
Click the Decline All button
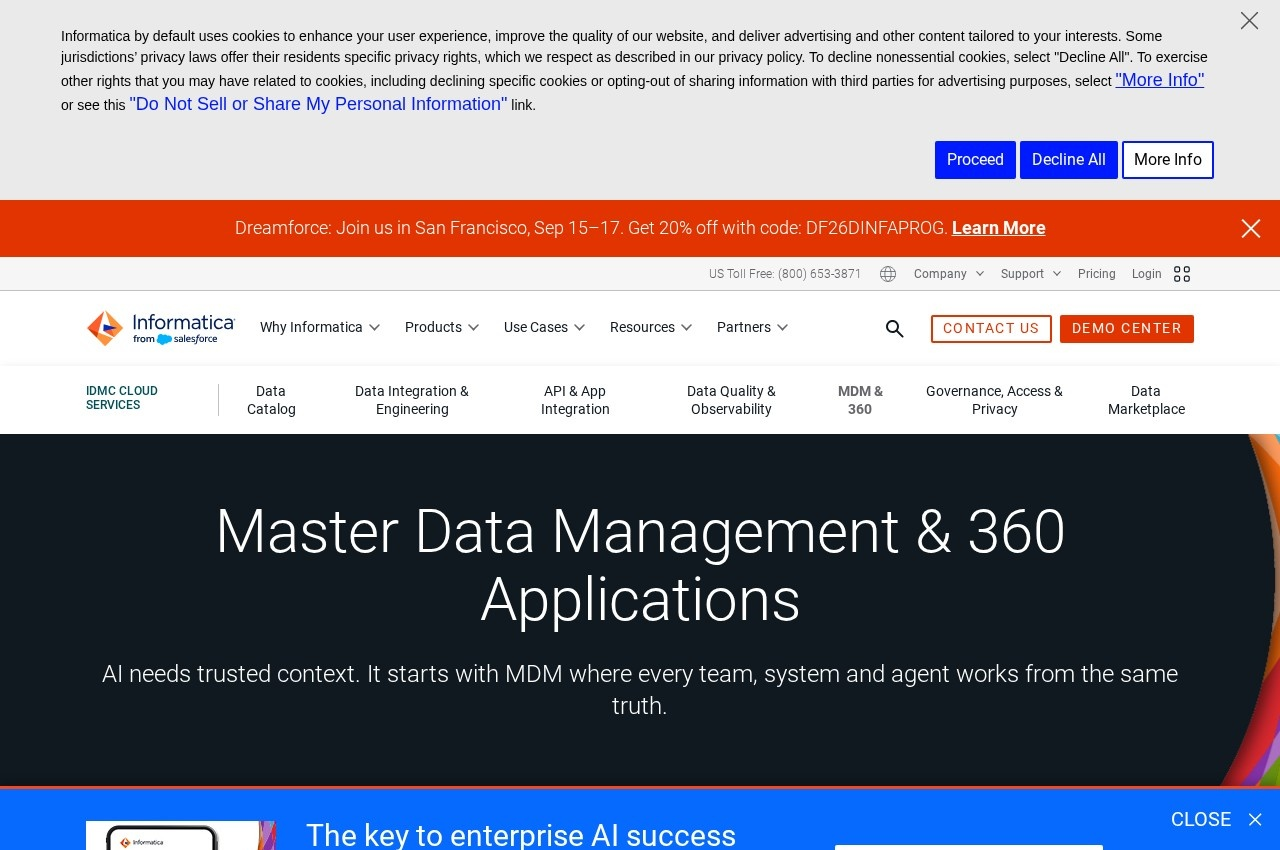click(1069, 160)
